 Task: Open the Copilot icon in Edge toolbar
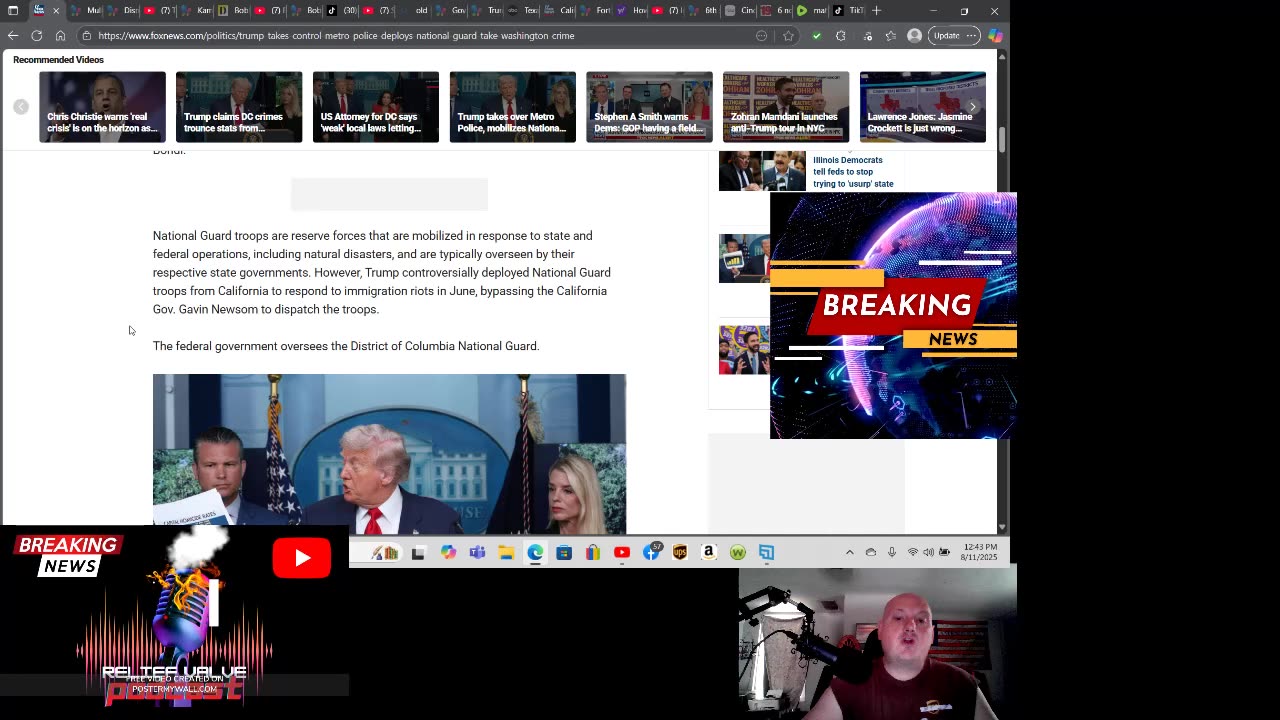pyautogui.click(x=995, y=36)
